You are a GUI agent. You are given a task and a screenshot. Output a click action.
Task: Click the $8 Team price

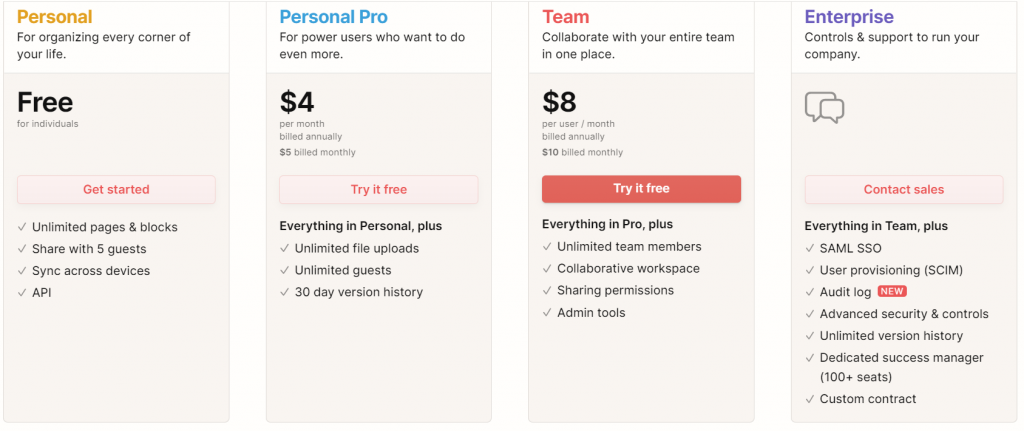pyautogui.click(x=559, y=102)
